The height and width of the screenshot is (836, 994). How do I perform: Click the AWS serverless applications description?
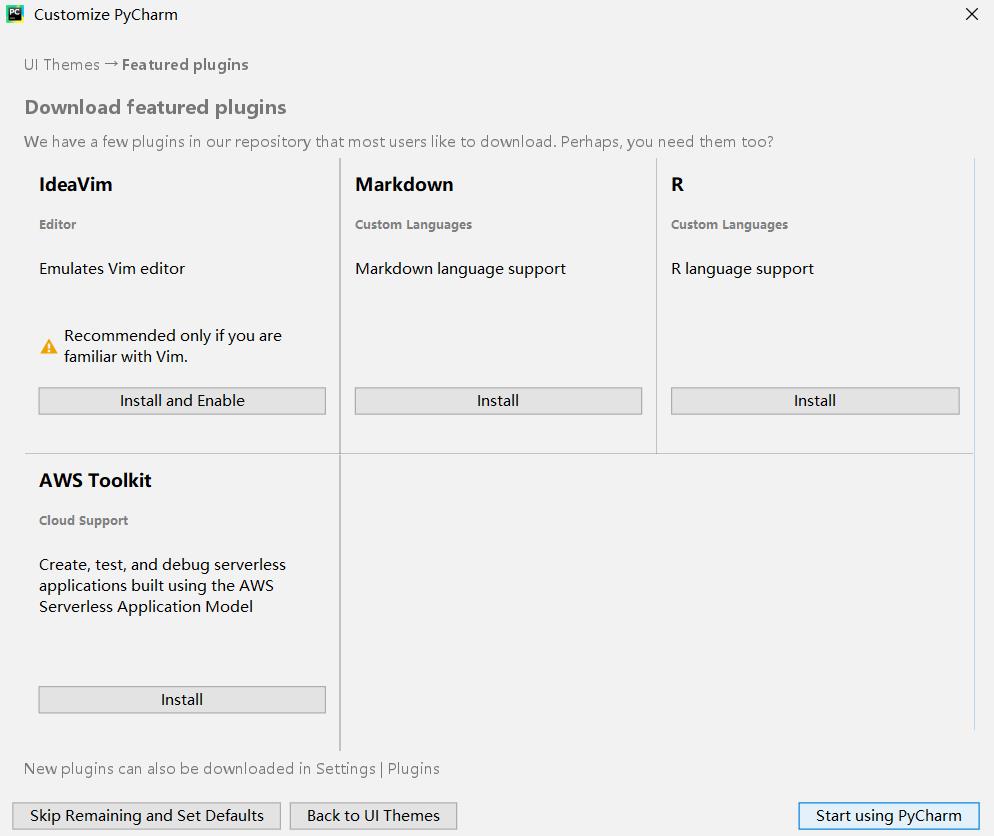[x=162, y=586]
